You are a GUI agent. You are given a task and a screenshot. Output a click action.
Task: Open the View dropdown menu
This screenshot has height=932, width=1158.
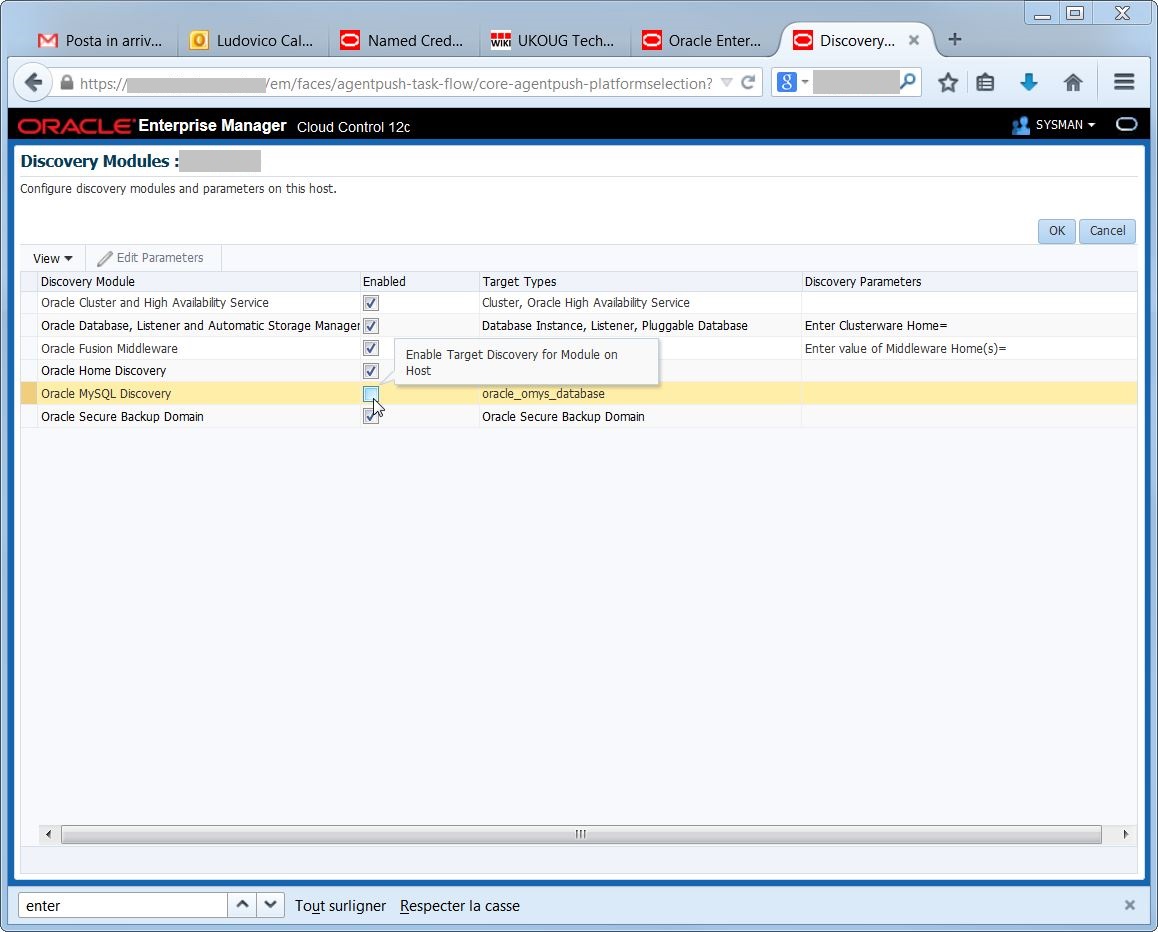pyautogui.click(x=52, y=258)
